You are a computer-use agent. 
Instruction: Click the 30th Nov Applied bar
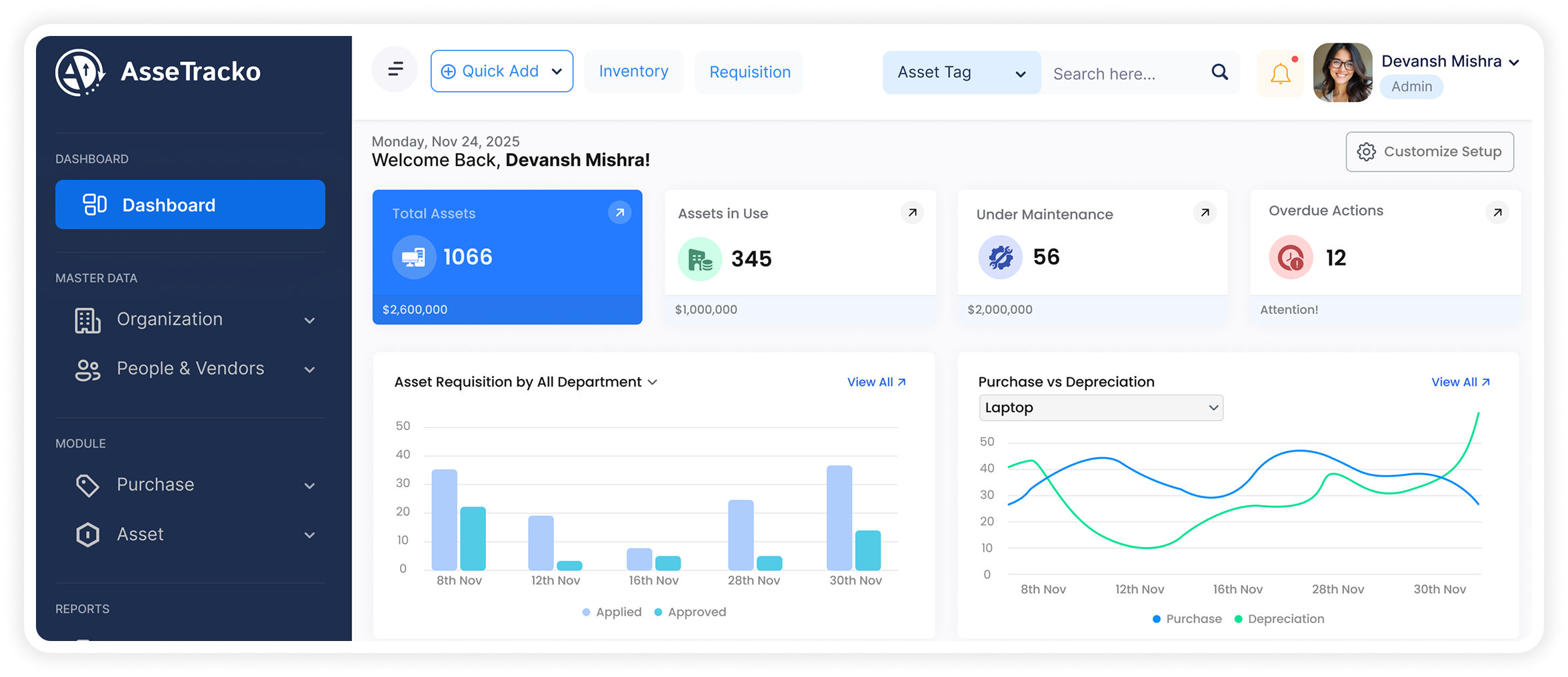click(x=839, y=517)
